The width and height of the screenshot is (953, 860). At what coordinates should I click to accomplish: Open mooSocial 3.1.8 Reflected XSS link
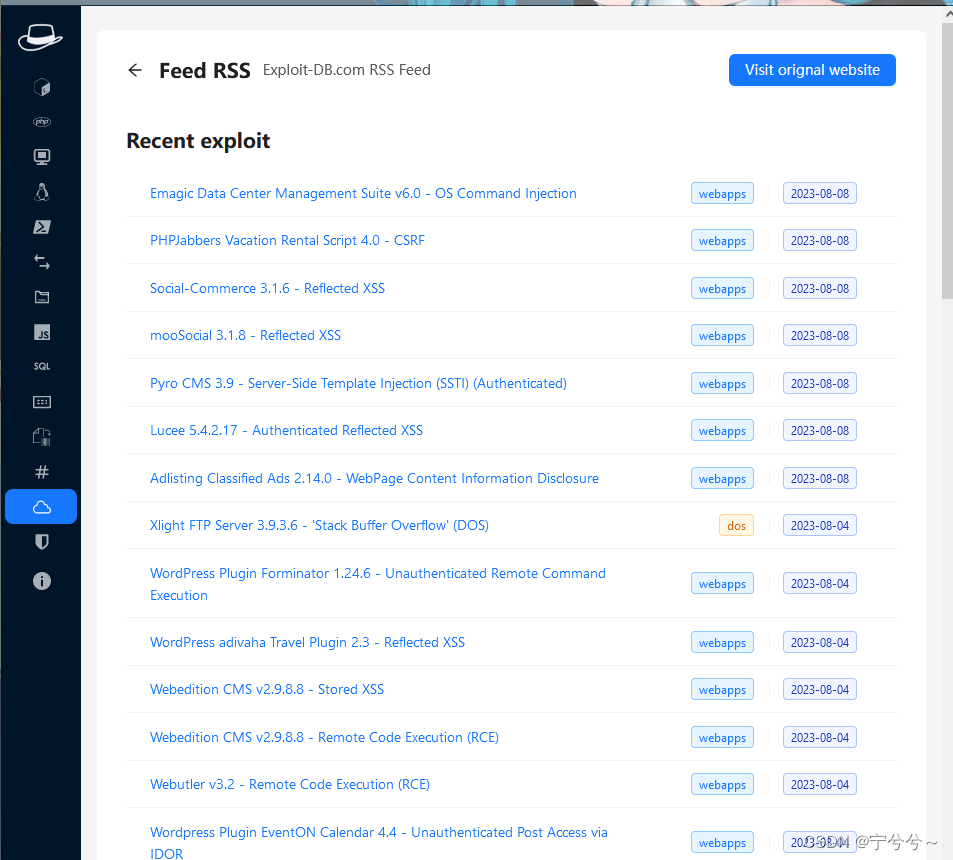point(246,335)
